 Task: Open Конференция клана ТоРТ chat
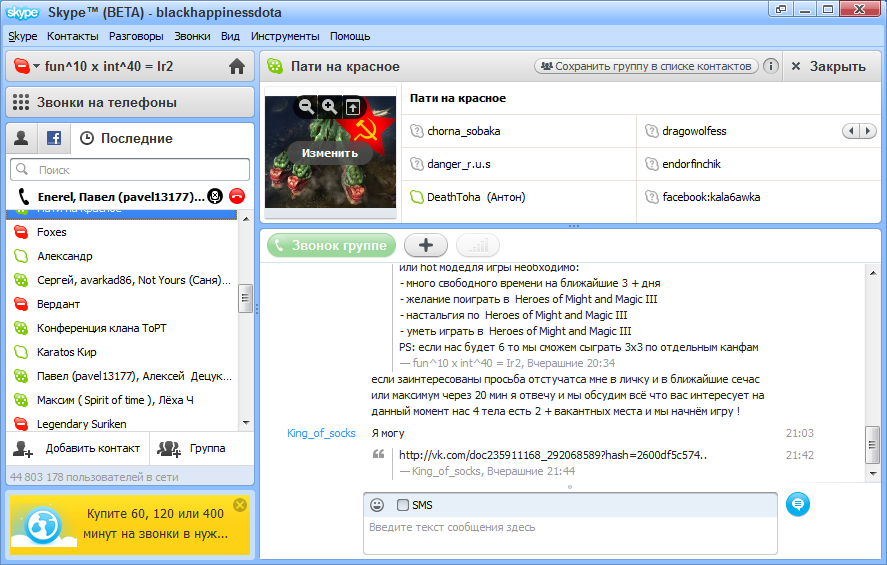point(122,328)
